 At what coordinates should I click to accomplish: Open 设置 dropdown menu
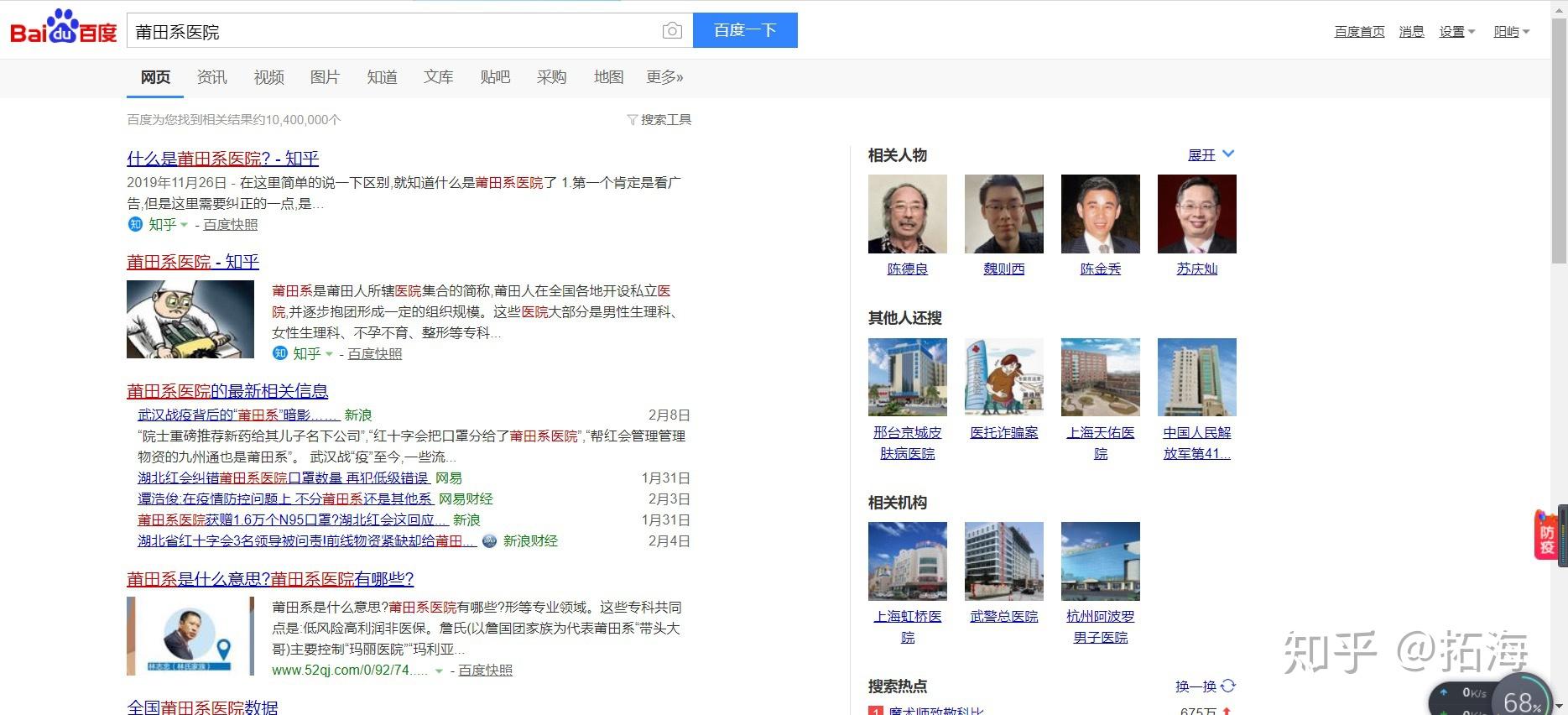(x=1456, y=32)
